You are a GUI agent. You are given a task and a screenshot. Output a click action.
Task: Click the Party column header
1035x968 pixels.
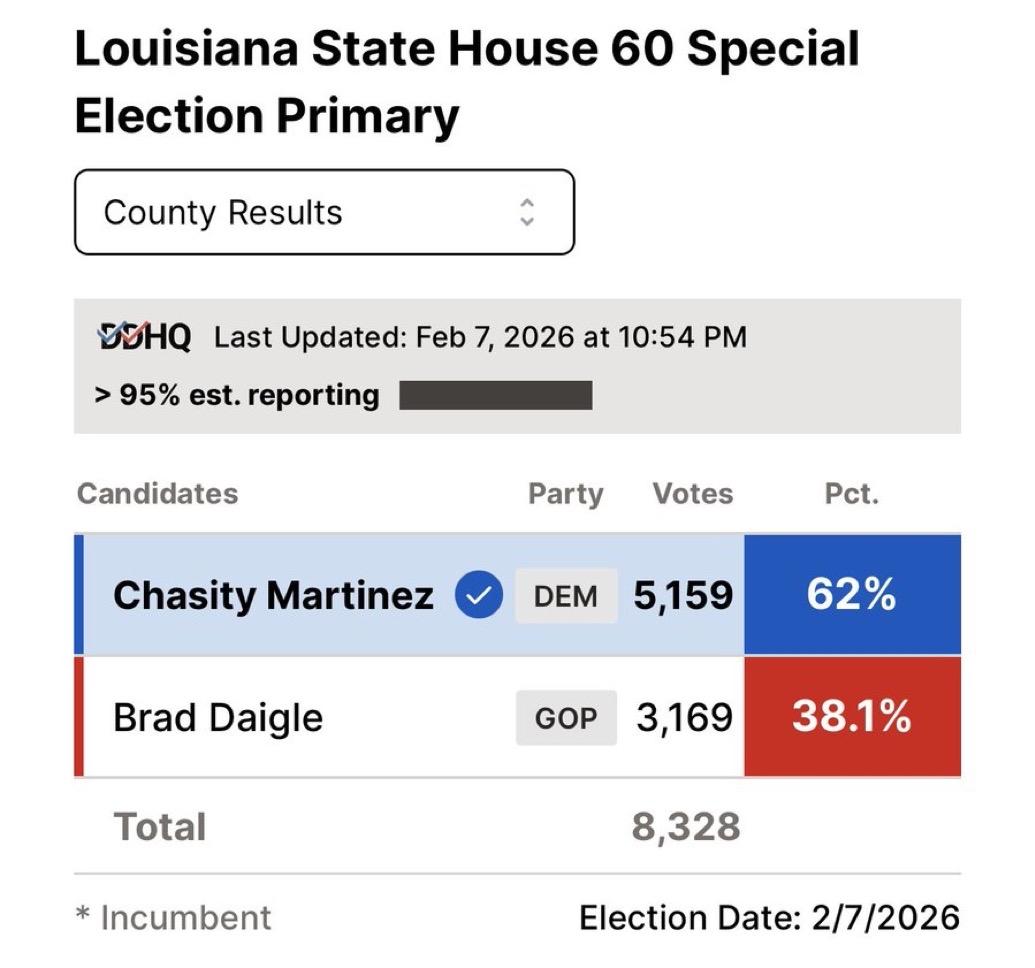click(565, 494)
